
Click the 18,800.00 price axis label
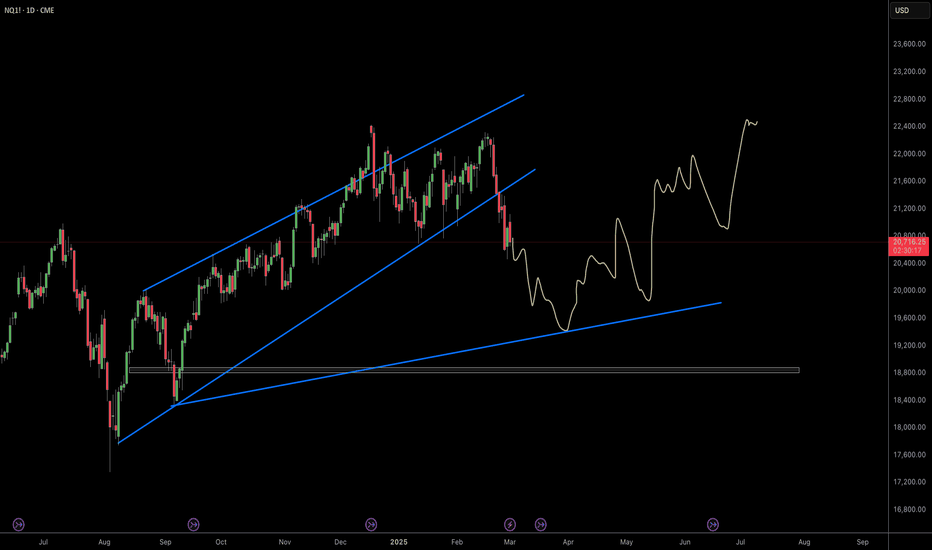point(909,372)
